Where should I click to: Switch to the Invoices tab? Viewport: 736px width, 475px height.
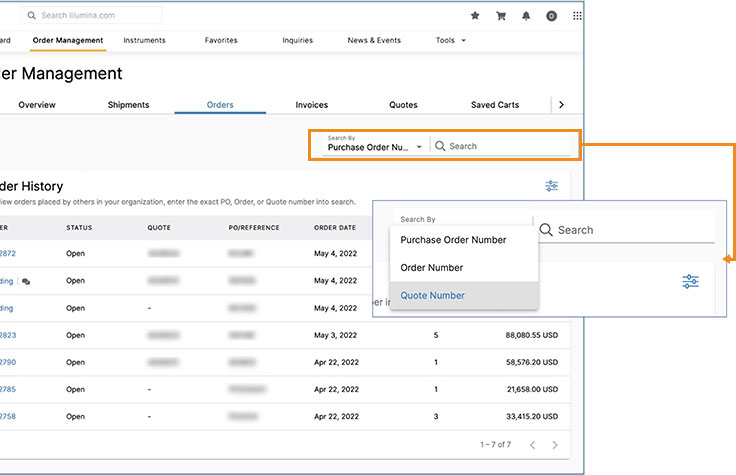pyautogui.click(x=311, y=105)
